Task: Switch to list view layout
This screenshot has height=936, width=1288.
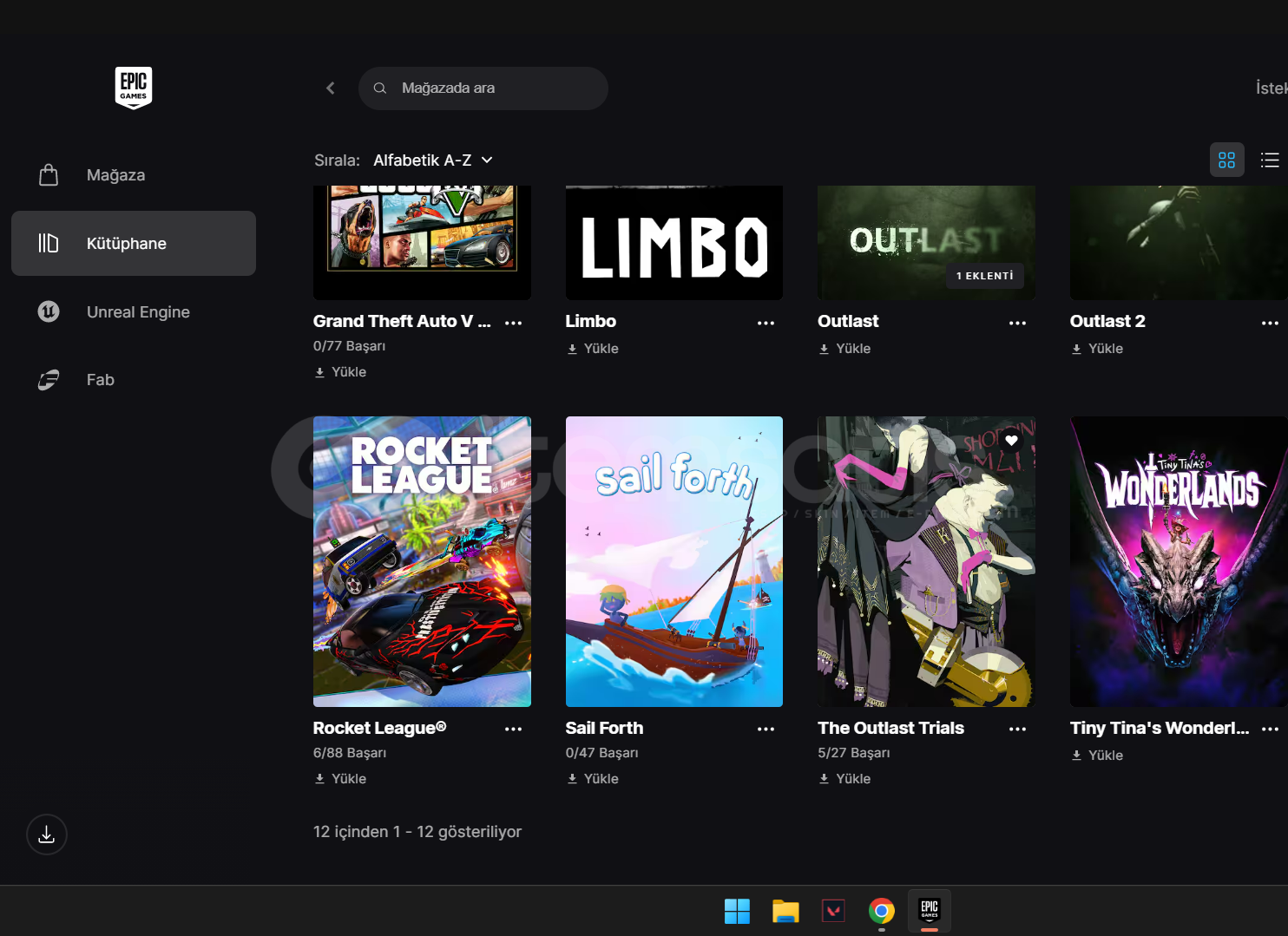Action: pos(1270,160)
